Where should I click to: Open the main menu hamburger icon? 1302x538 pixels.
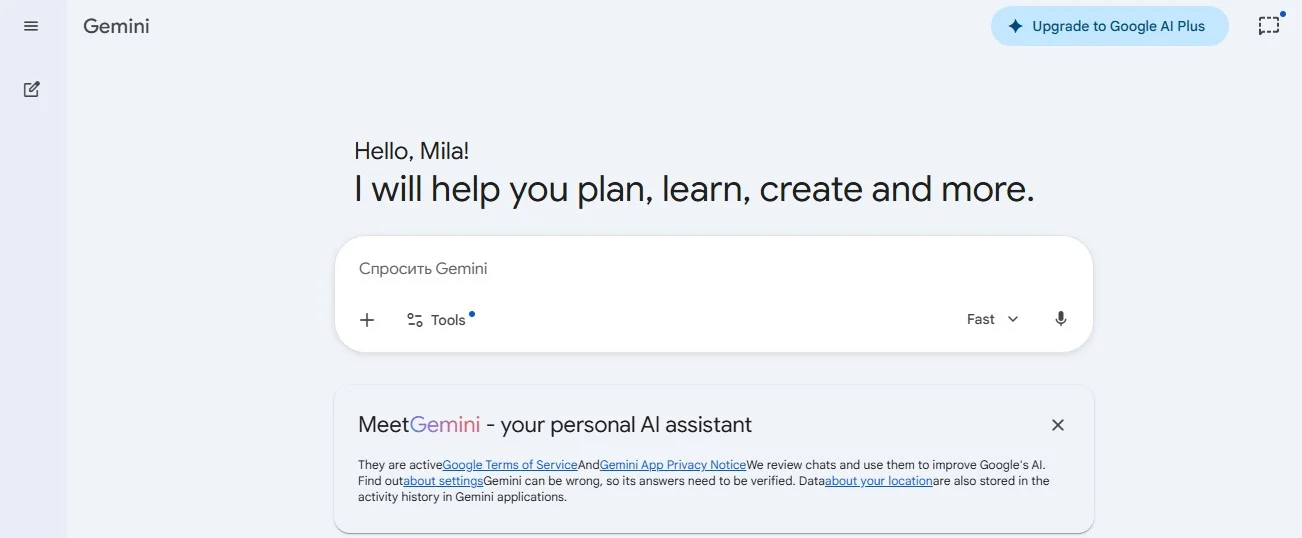point(31,26)
